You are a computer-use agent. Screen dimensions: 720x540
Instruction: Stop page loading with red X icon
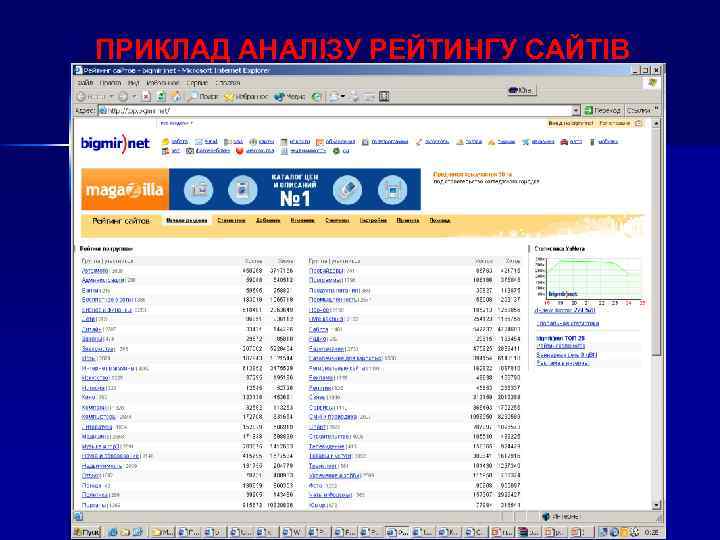146,97
